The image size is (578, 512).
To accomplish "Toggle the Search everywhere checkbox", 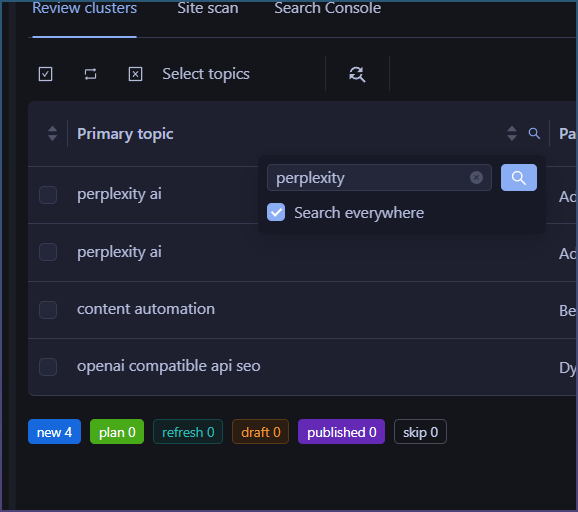I will click(x=276, y=212).
